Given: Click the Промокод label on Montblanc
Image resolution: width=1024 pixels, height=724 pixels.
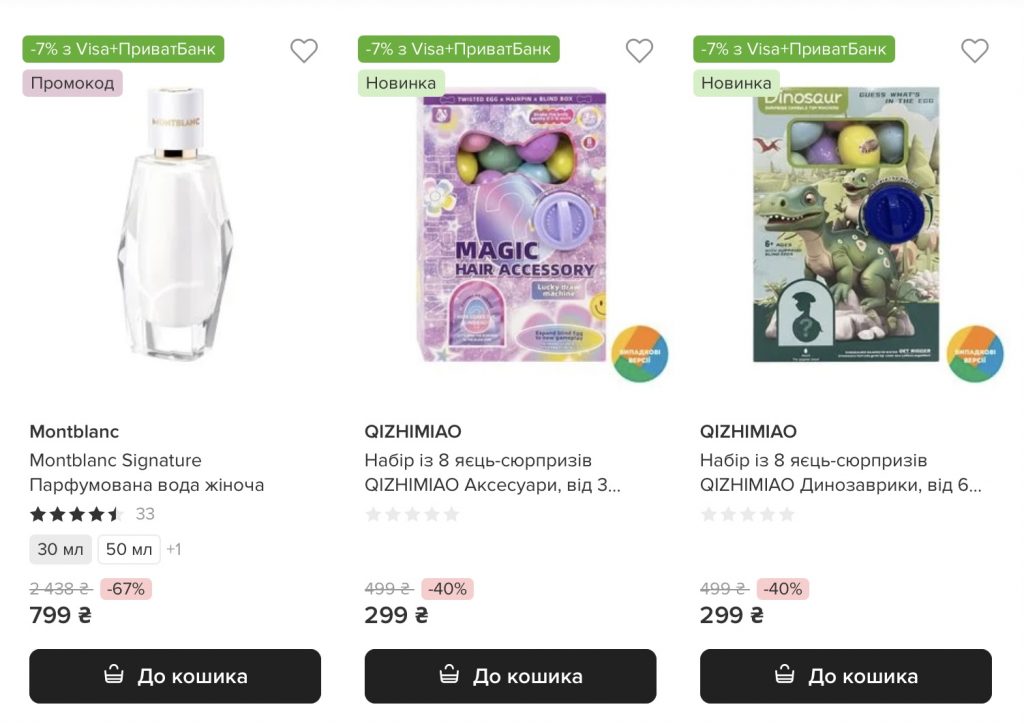Looking at the screenshot, I should (x=72, y=83).
